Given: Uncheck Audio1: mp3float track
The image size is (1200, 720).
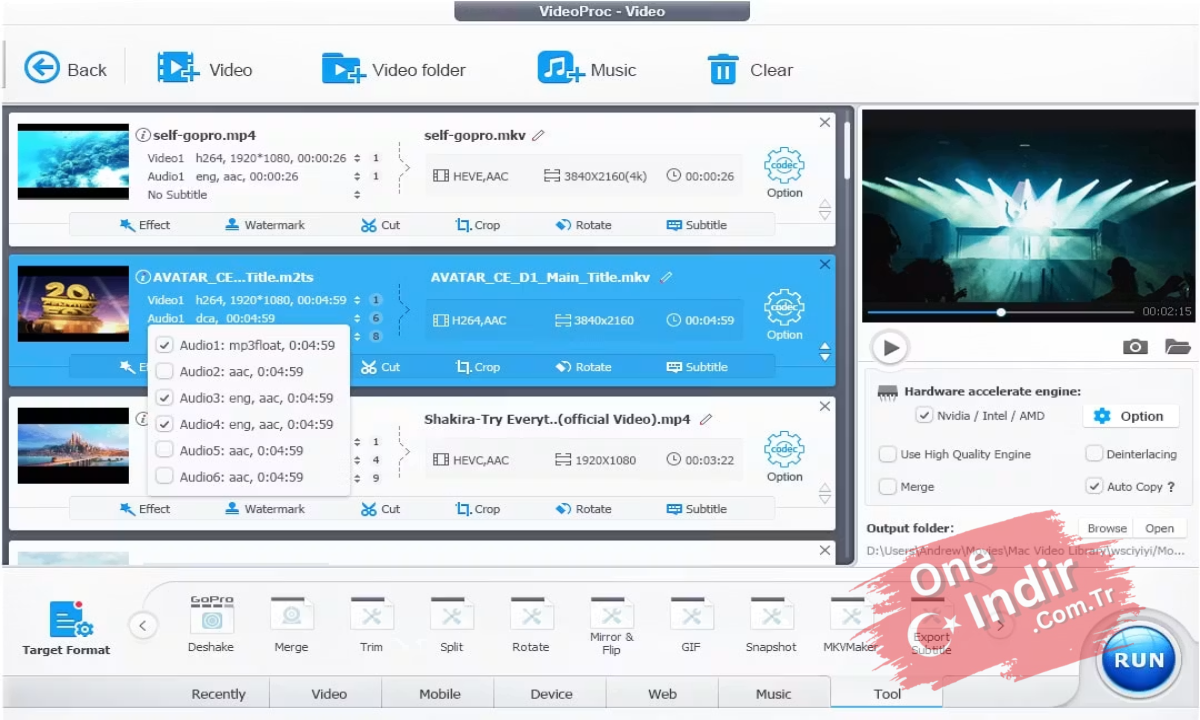Looking at the screenshot, I should [165, 345].
